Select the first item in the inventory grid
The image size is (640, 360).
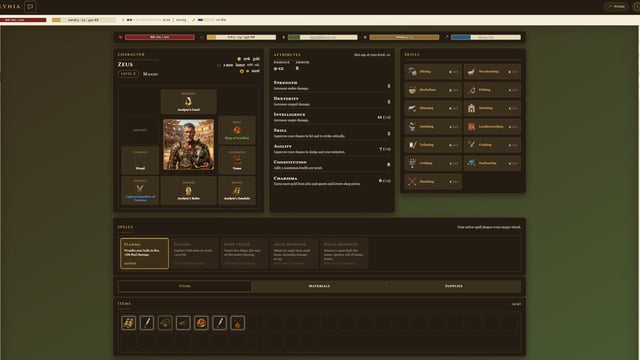(x=129, y=323)
